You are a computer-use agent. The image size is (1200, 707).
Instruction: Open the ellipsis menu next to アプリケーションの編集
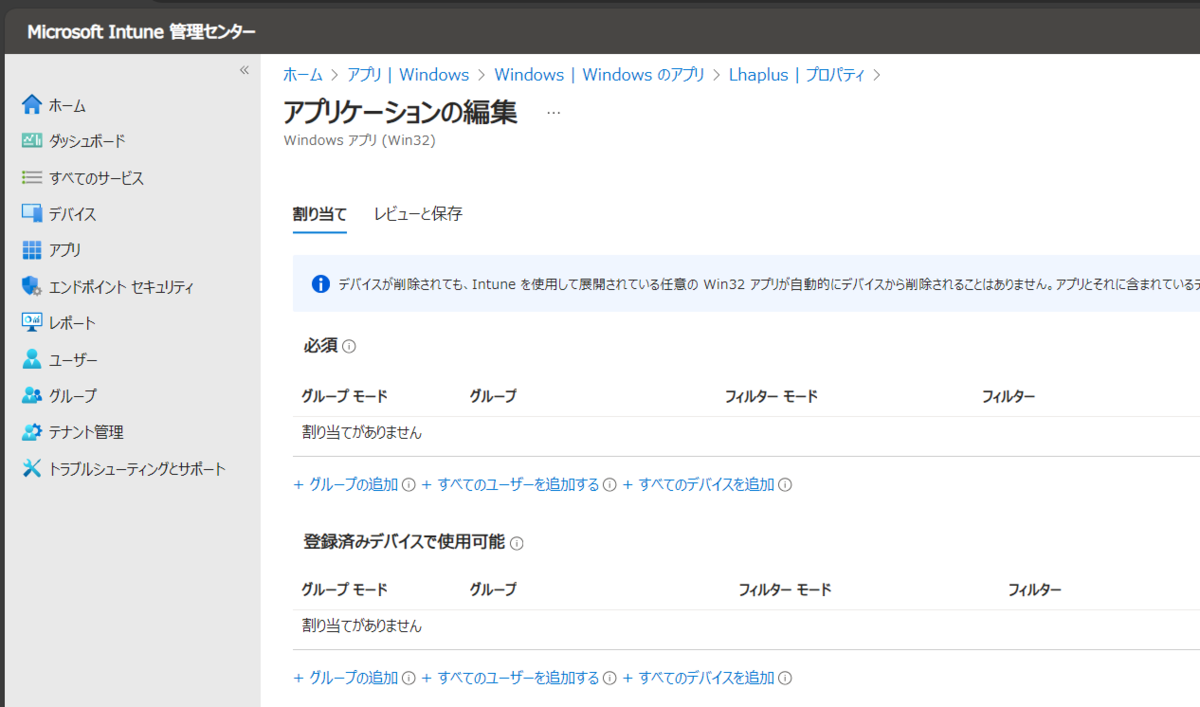554,113
